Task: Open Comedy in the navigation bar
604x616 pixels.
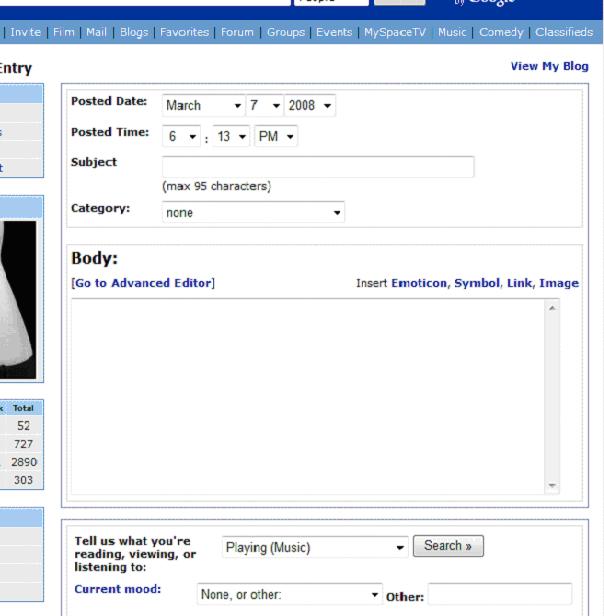Action: [x=501, y=32]
